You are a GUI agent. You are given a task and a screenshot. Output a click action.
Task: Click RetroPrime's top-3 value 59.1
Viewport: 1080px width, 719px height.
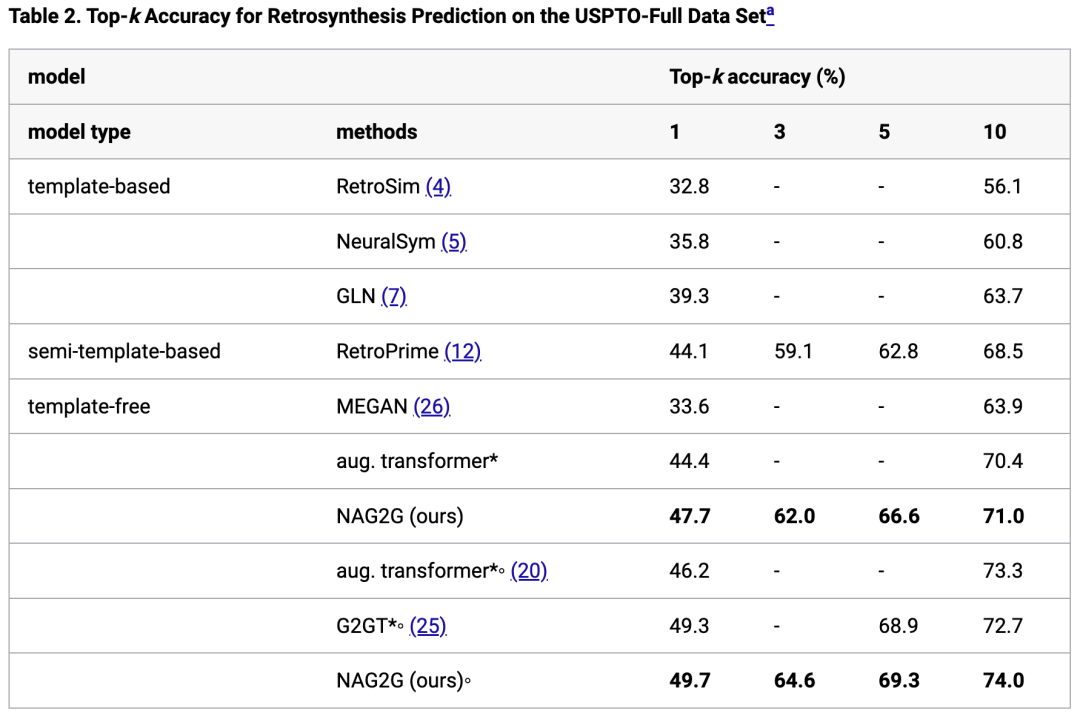point(793,351)
